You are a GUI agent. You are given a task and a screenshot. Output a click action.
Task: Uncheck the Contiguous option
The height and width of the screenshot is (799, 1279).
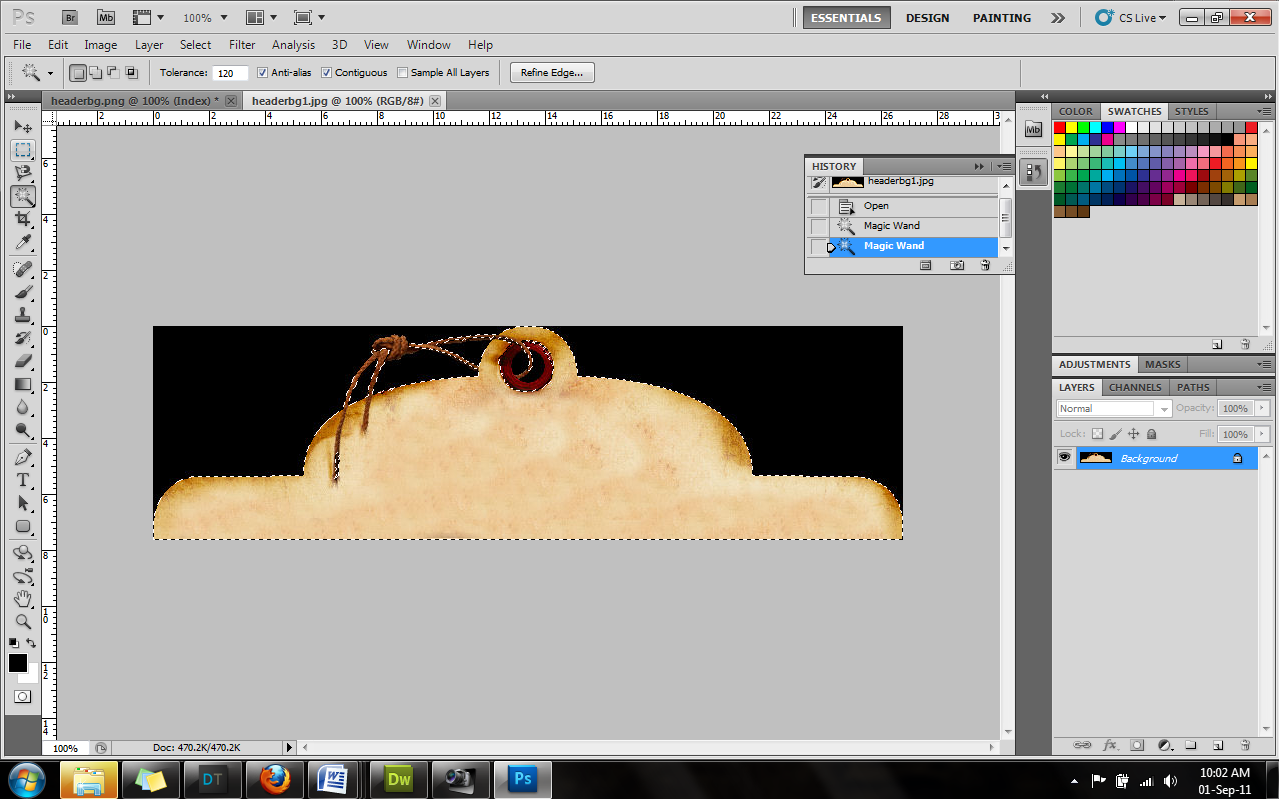tap(327, 73)
